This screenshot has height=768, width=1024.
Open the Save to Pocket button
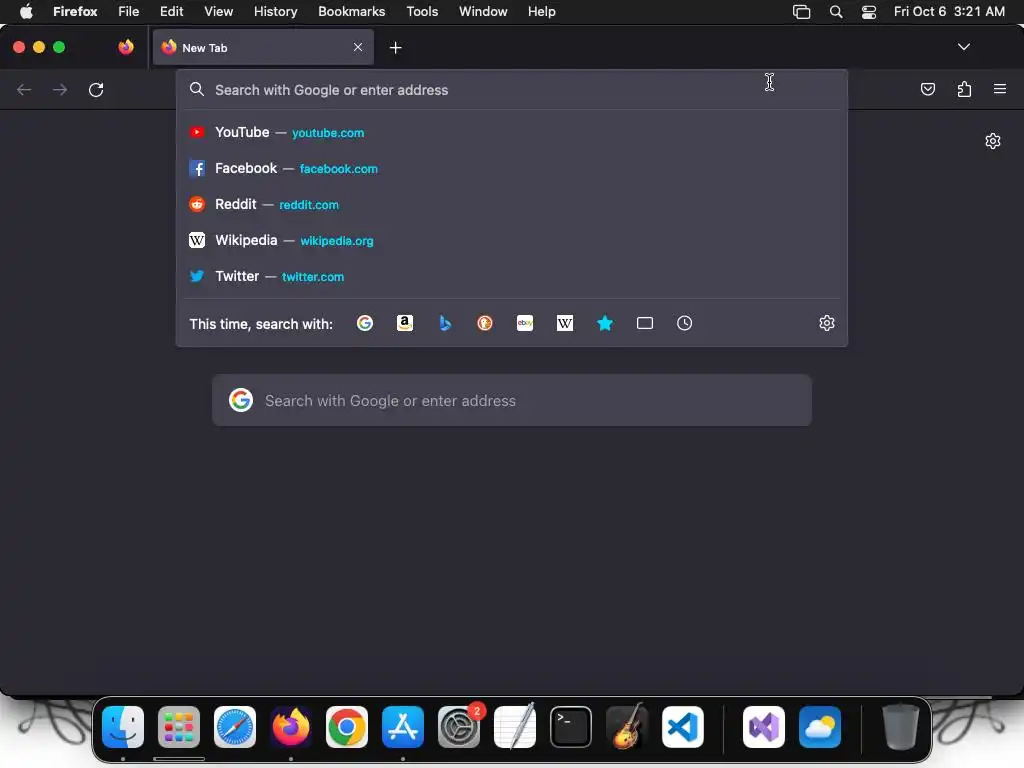(927, 89)
